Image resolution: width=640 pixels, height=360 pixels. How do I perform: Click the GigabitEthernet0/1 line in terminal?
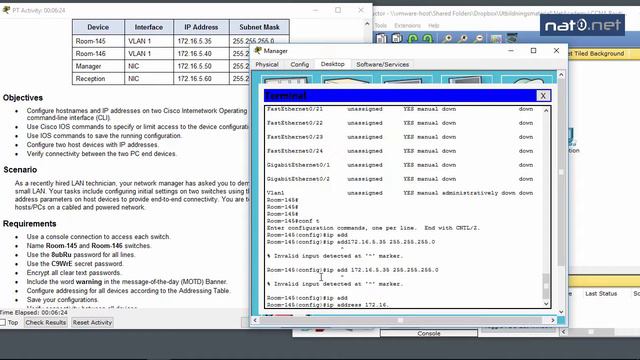400,165
